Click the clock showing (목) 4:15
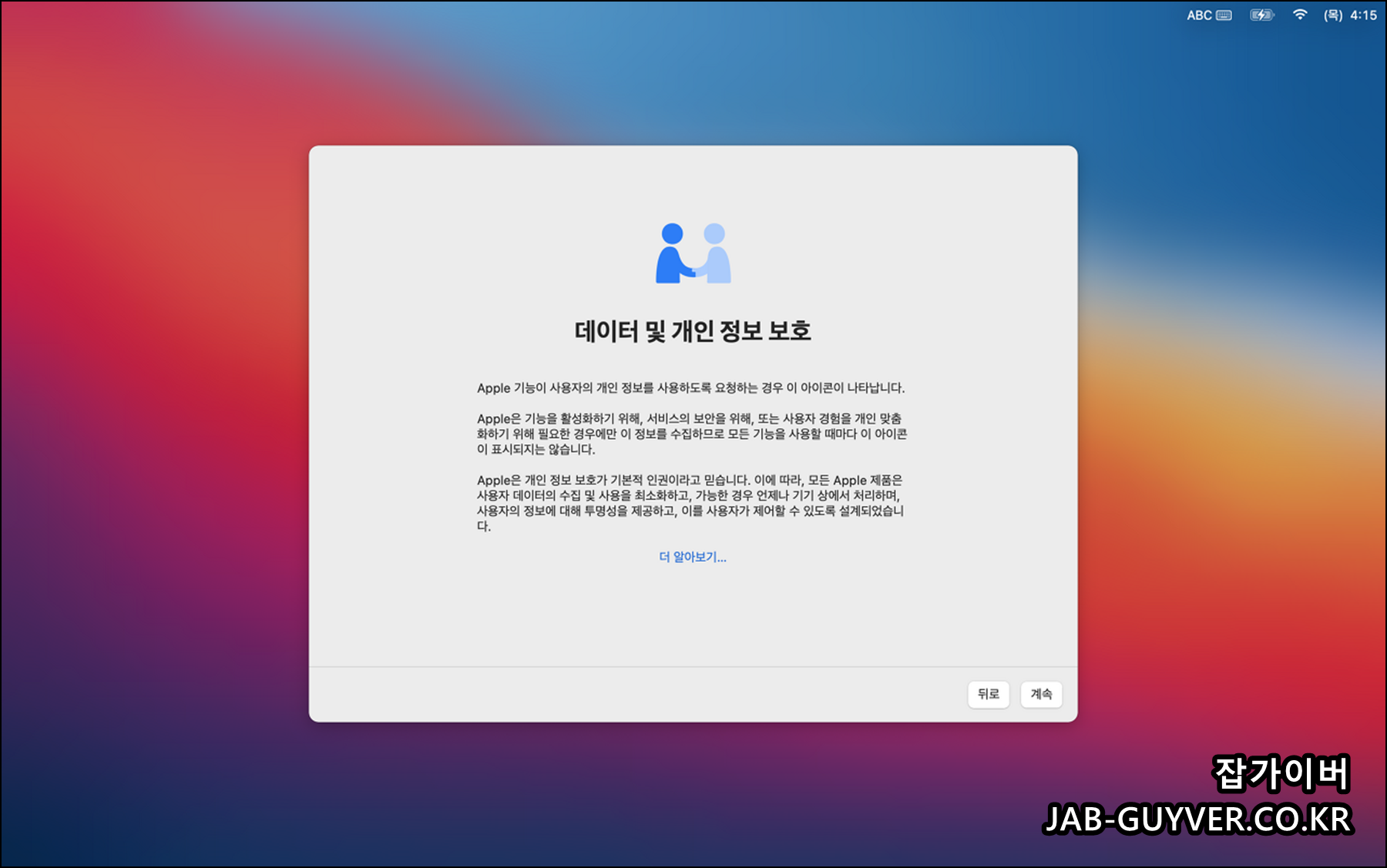 tap(1350, 15)
